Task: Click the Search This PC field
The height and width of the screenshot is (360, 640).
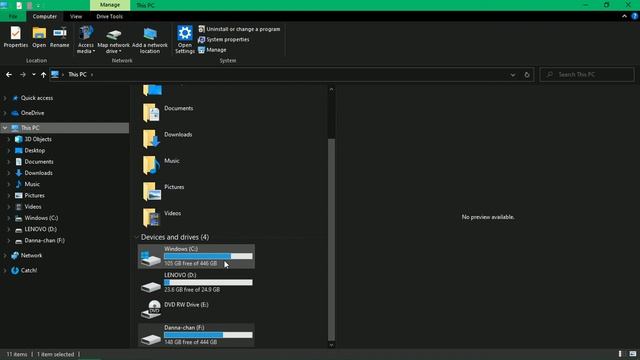Action: point(587,74)
